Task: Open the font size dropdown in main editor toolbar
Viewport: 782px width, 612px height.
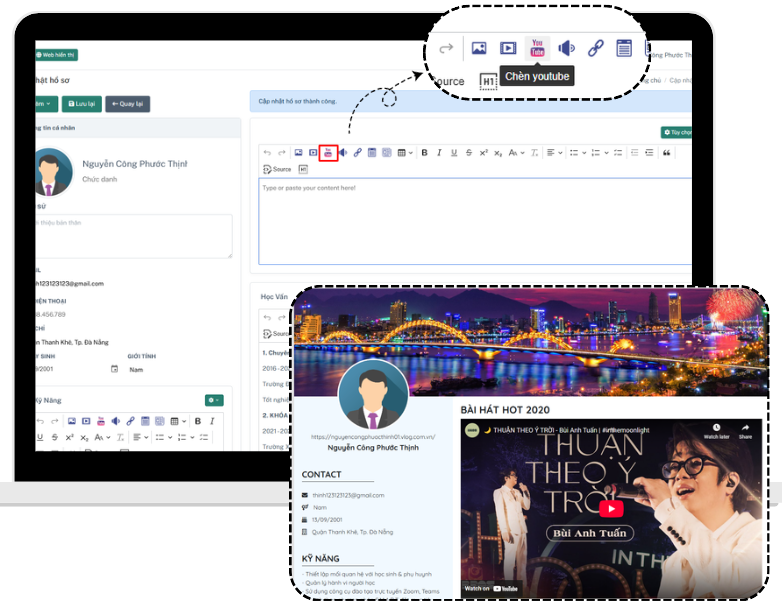Action: 516,153
